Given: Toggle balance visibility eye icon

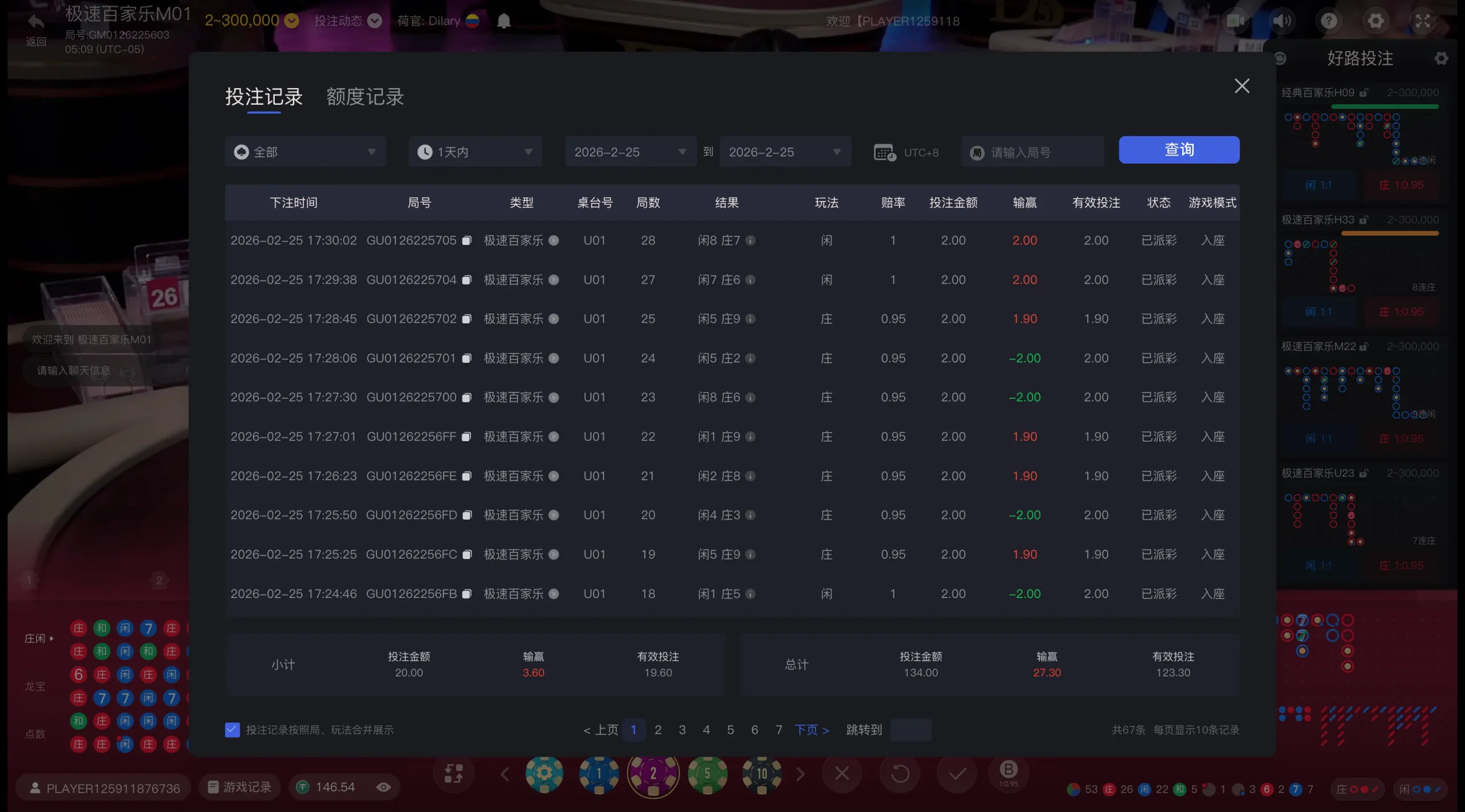Looking at the screenshot, I should point(383,787).
